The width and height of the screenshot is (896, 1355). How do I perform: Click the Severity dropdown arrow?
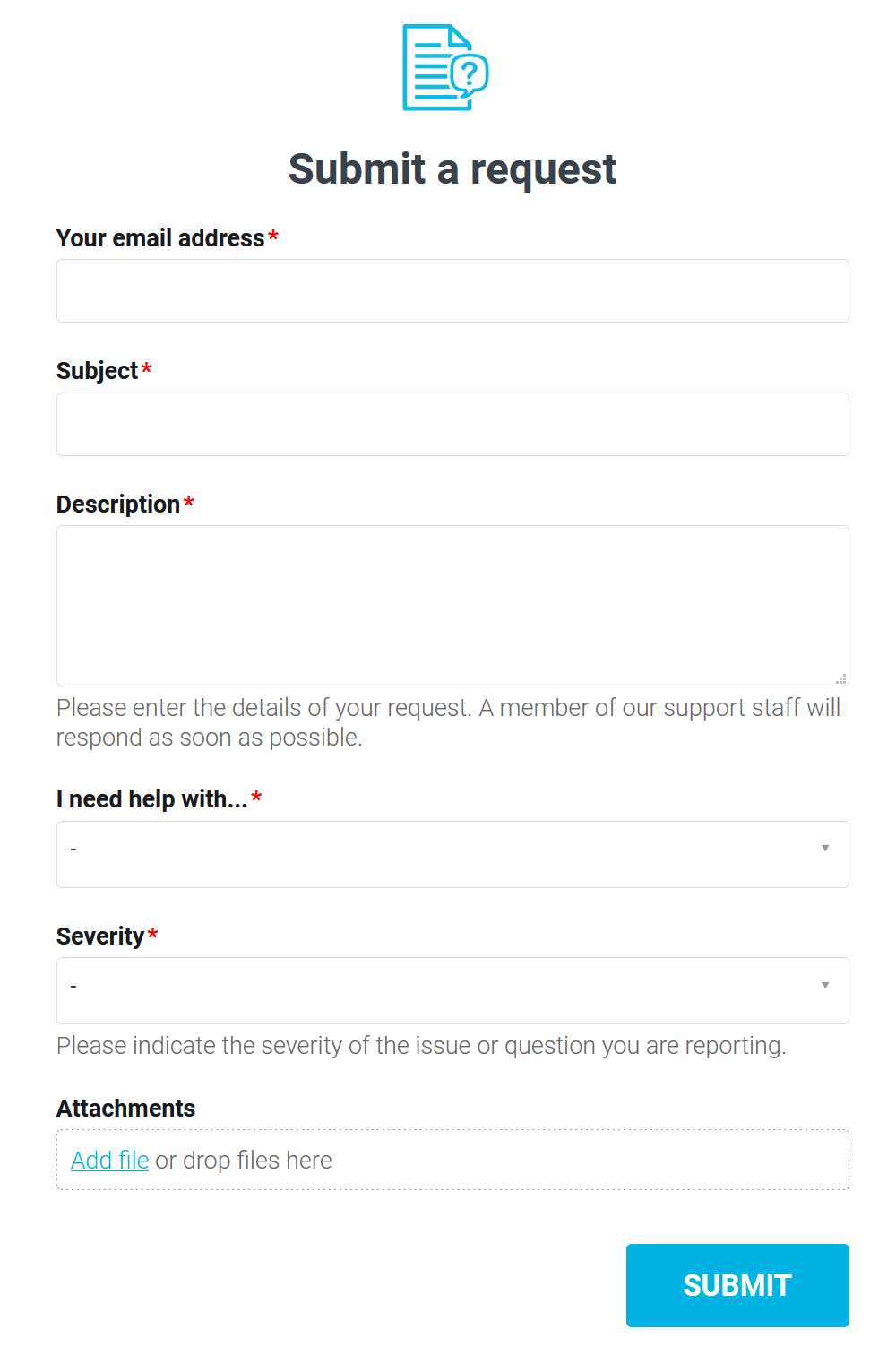pos(825,985)
